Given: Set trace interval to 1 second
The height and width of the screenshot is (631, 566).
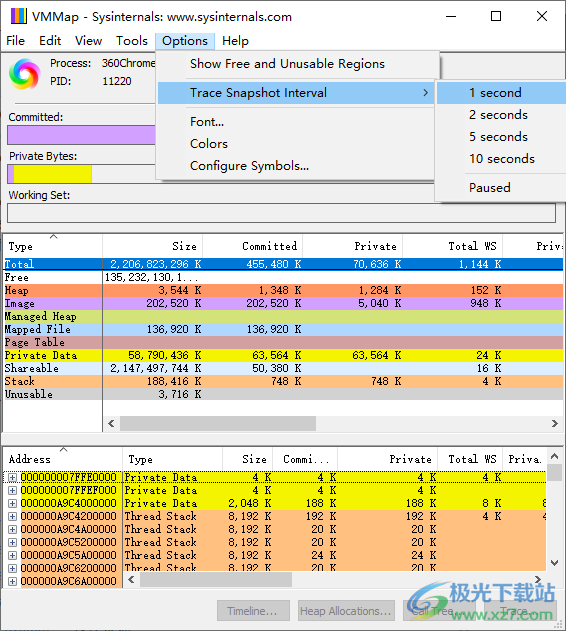Looking at the screenshot, I should pos(501,93).
